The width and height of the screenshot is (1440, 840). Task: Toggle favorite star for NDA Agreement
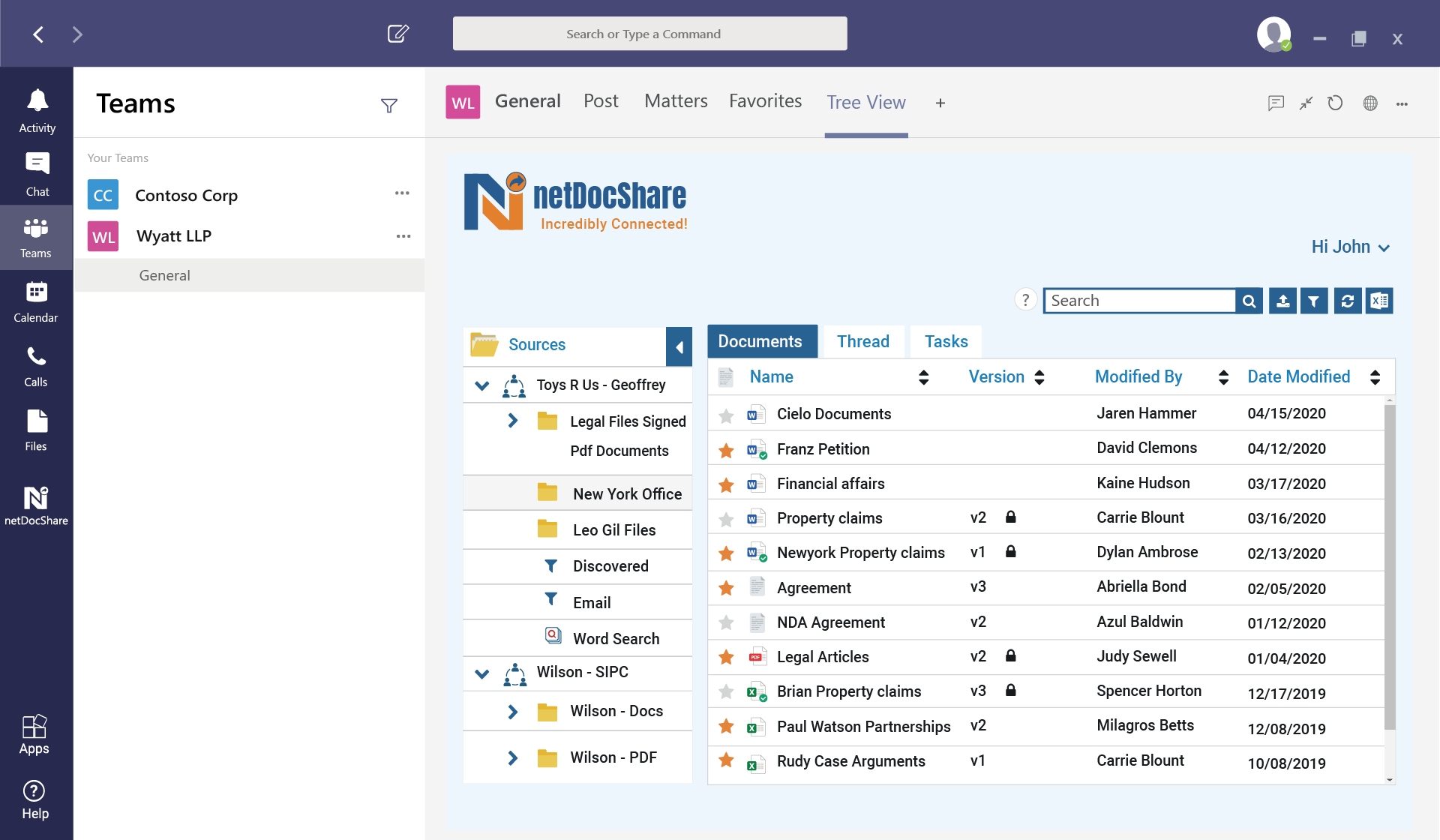[x=726, y=622]
